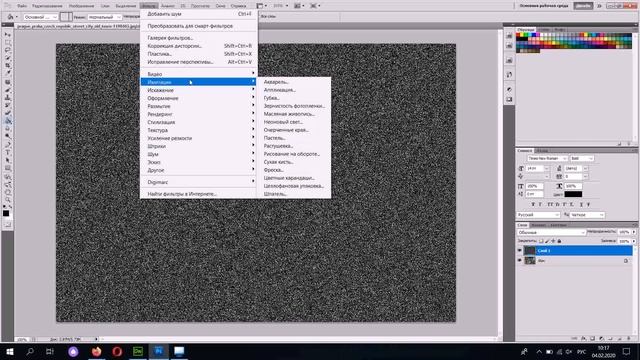Image resolution: width=640 pixels, height=360 pixels.
Task: Select the Horizontal Type tool
Action: (7, 152)
